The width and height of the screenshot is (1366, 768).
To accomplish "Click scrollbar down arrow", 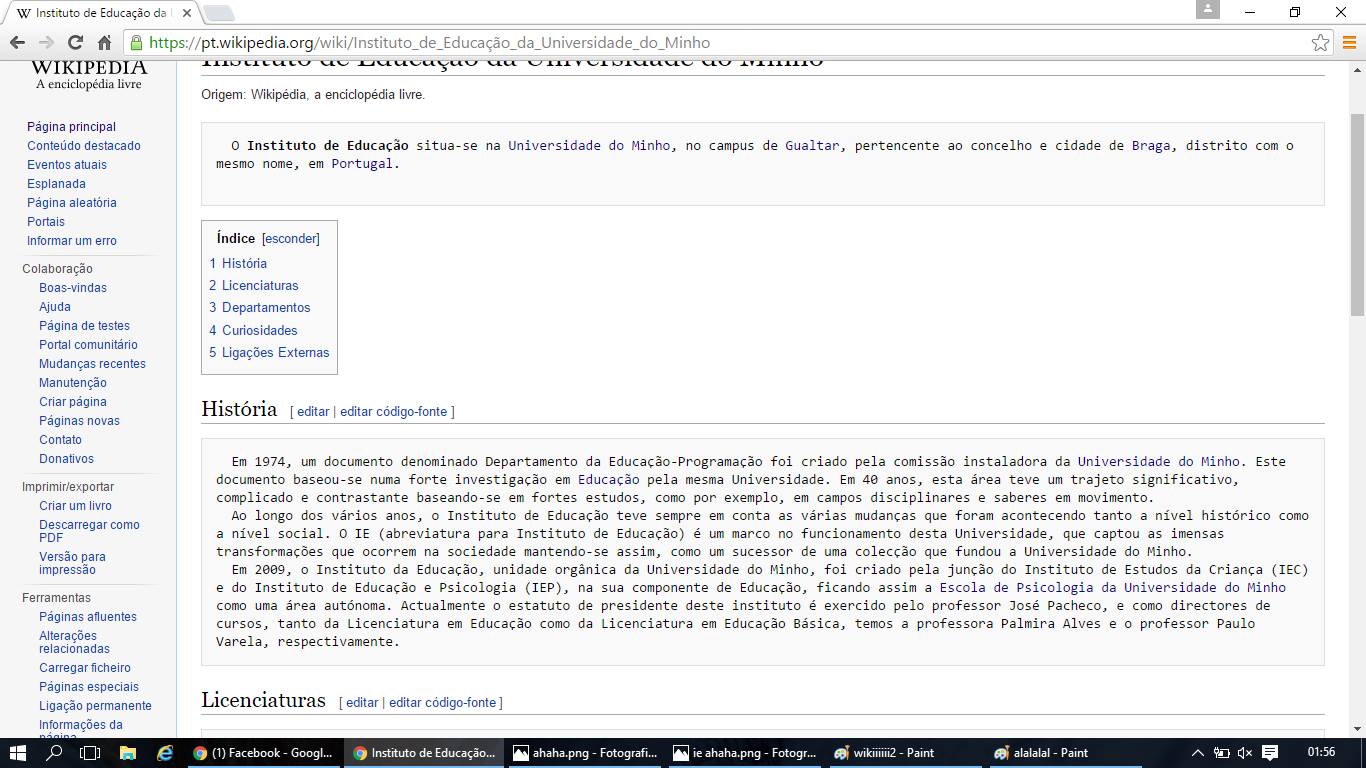I will click(1357, 730).
